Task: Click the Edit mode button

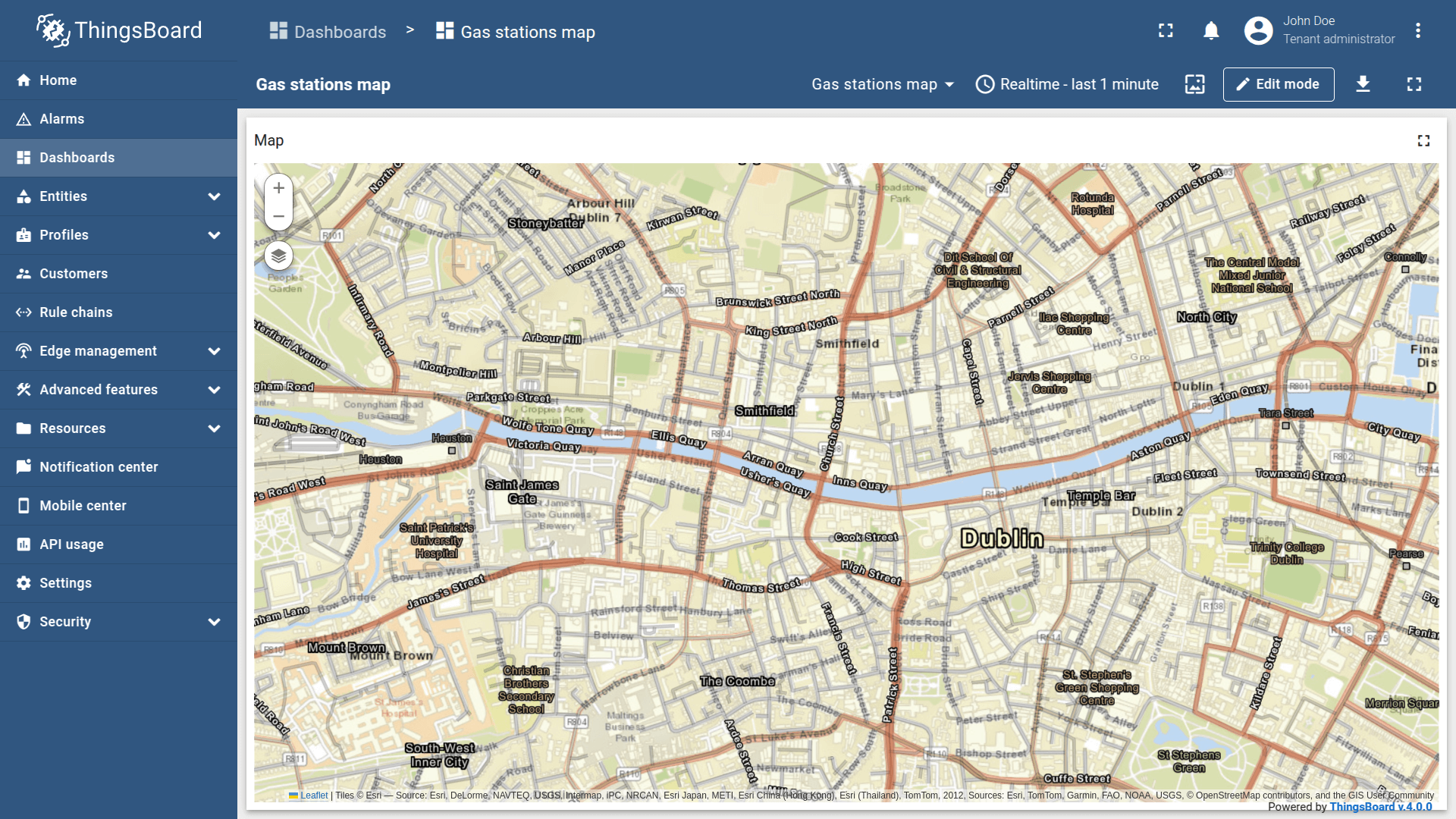Action: [x=1278, y=84]
